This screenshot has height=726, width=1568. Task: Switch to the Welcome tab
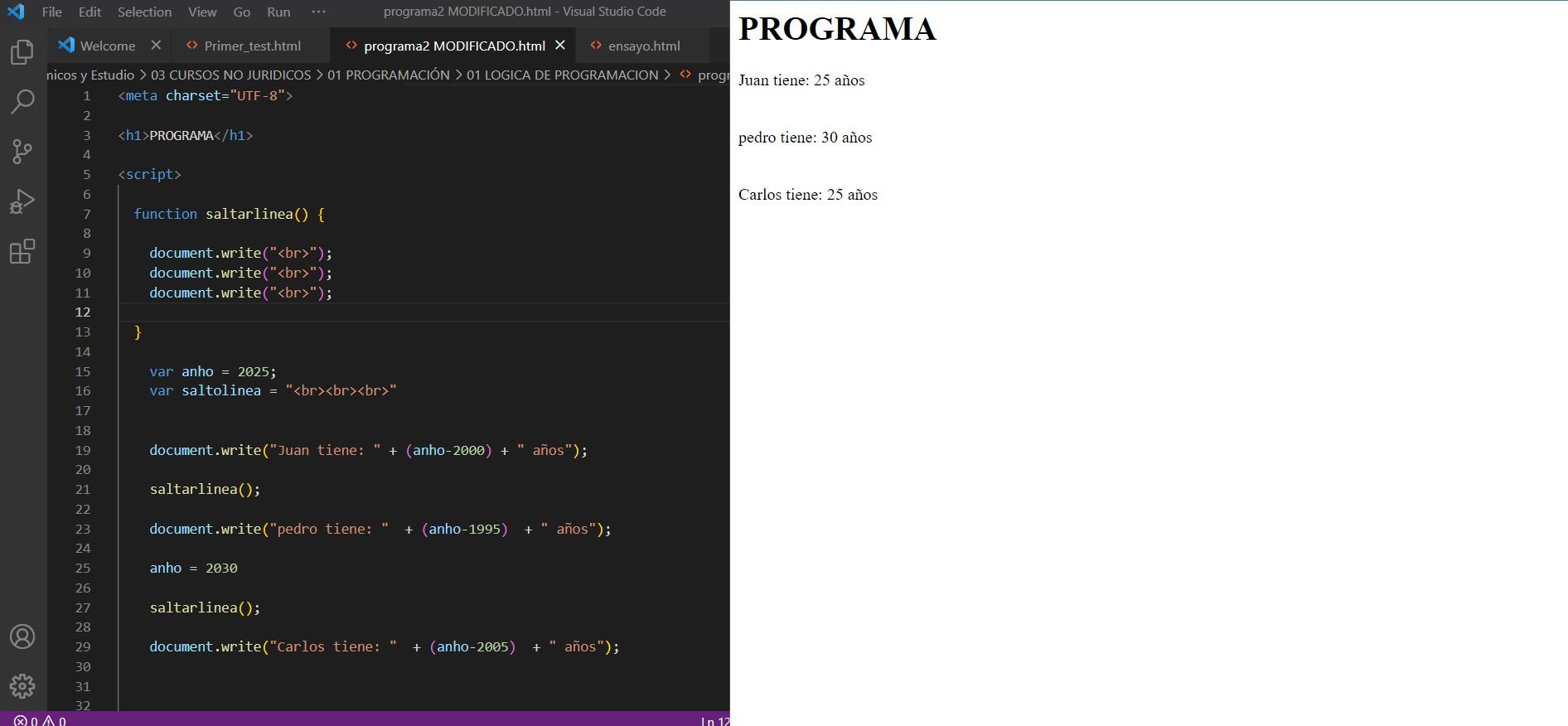[x=108, y=46]
